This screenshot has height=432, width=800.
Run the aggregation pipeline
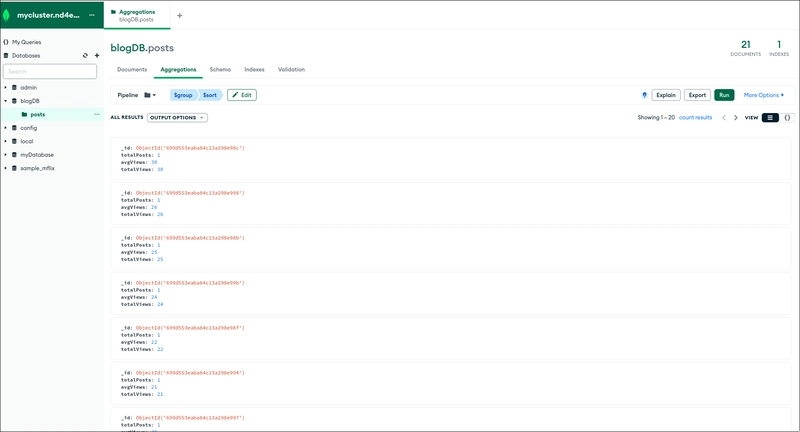(724, 95)
